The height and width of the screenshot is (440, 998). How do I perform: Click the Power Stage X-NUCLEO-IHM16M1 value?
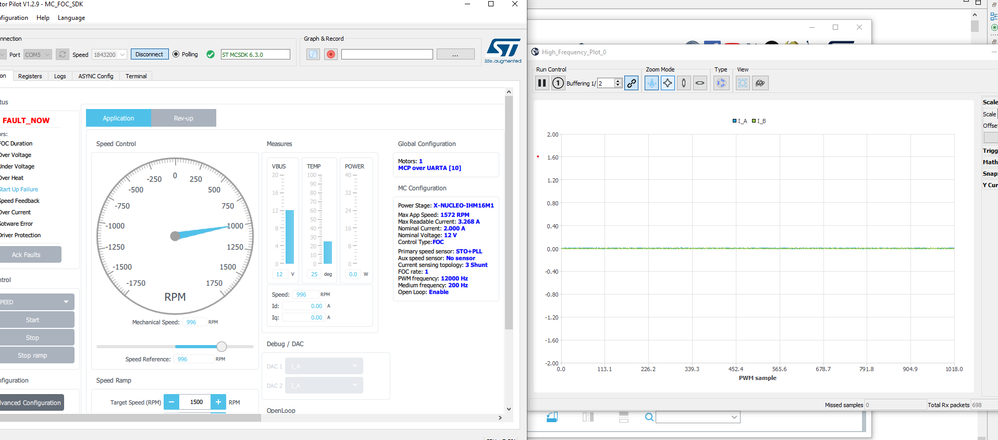click(464, 206)
